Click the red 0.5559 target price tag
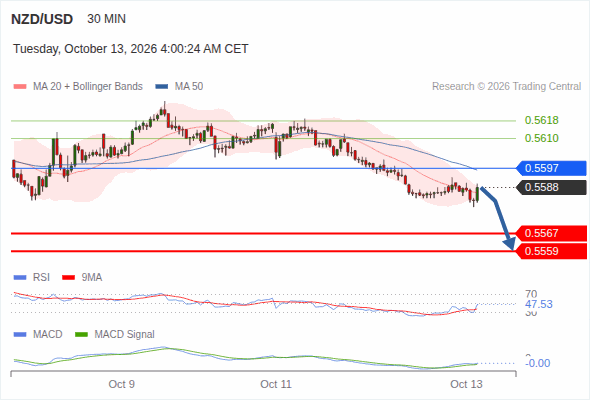The height and width of the screenshot is (400, 590). (551, 251)
